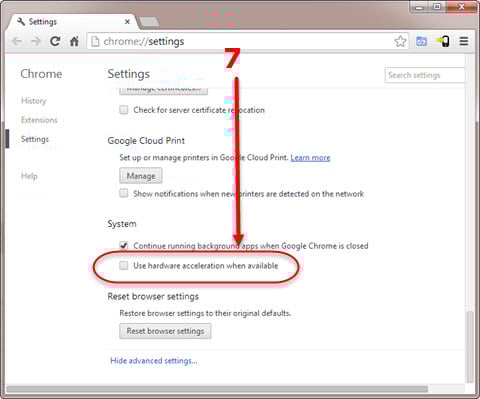Click the vertical page scrollbar thumb
This screenshot has height=399, width=480.
470,347
